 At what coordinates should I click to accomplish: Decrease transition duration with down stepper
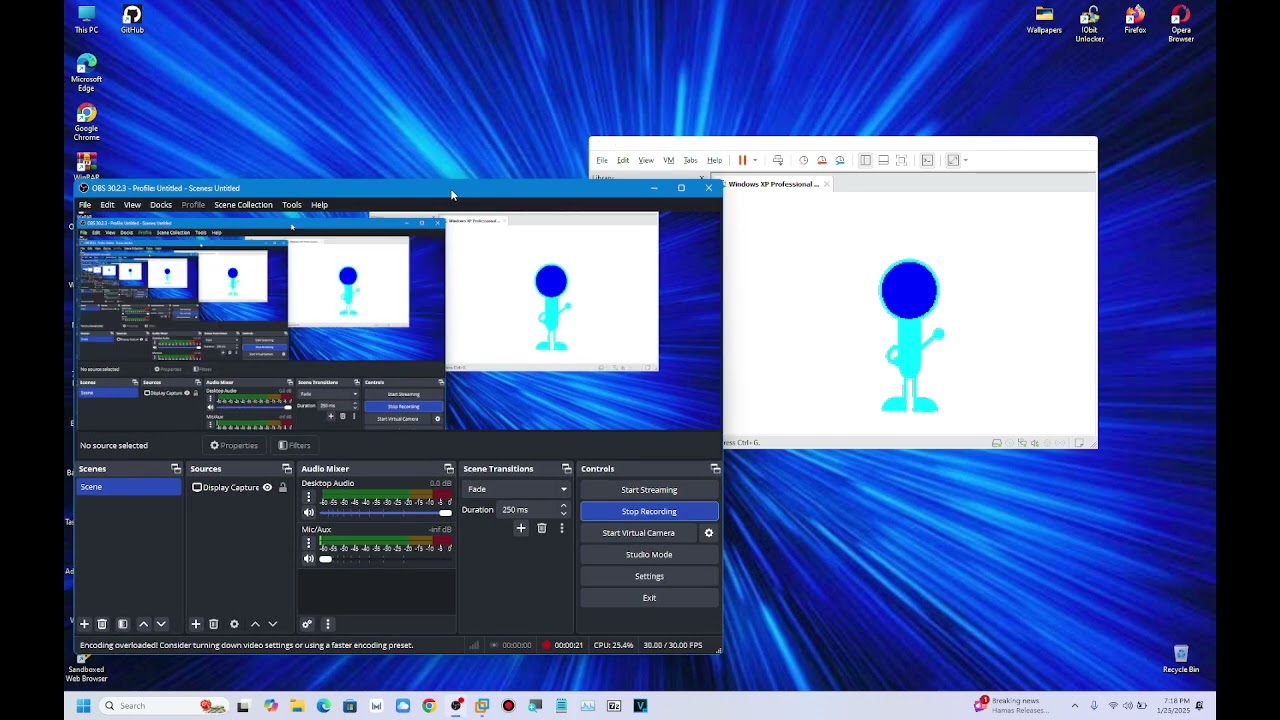pyautogui.click(x=563, y=514)
